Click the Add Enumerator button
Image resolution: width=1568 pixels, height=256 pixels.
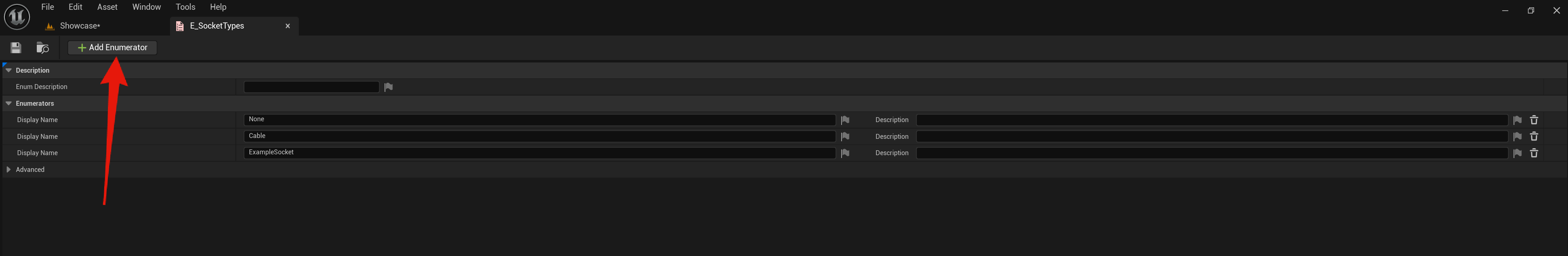click(x=112, y=47)
